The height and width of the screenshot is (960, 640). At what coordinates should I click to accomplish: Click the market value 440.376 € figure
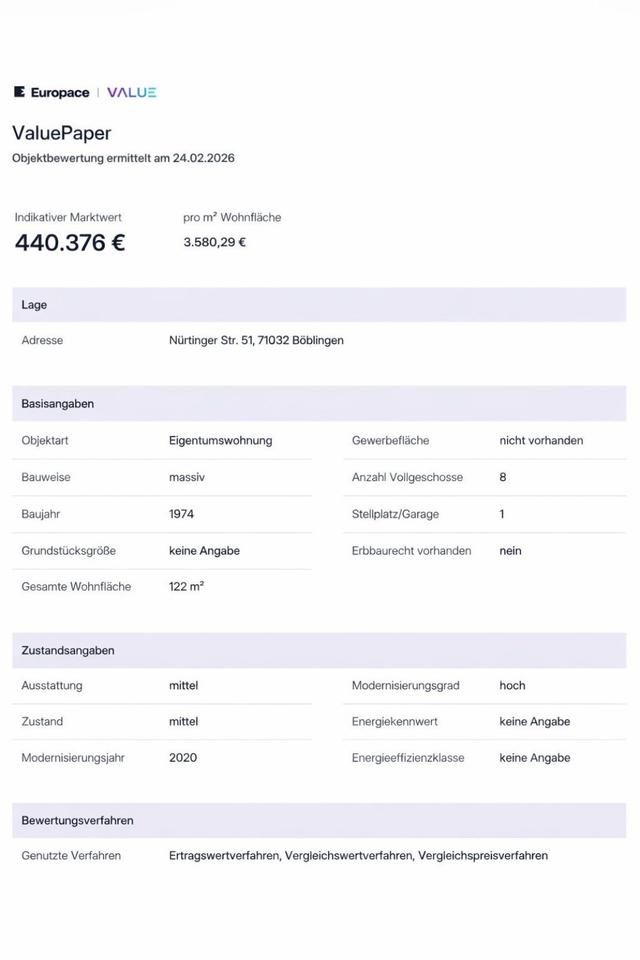(x=70, y=242)
